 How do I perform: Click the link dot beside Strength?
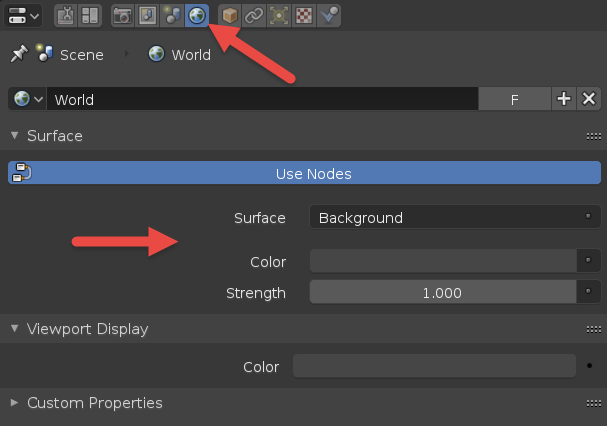[588, 292]
